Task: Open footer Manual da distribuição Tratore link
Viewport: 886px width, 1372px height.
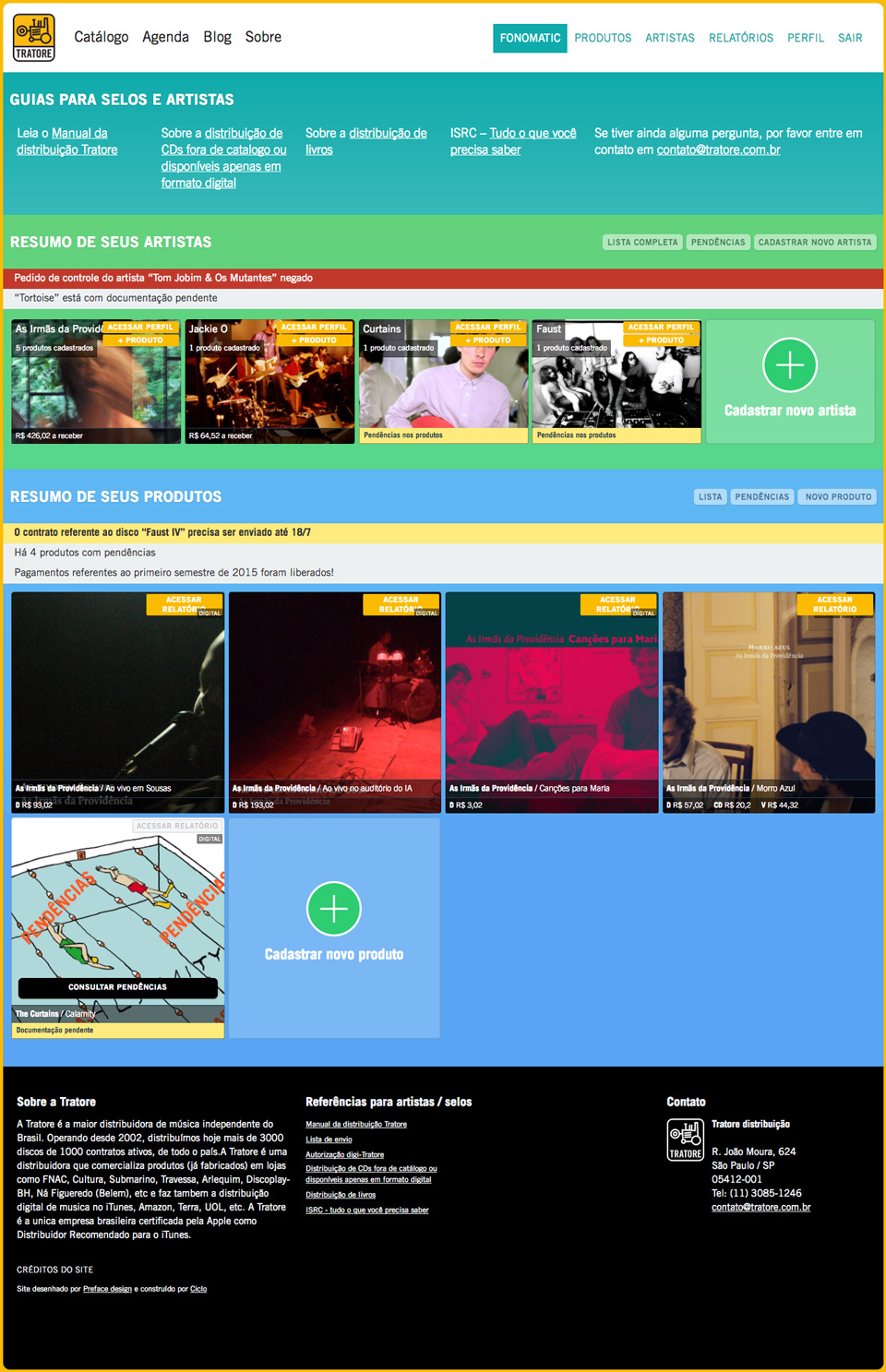Action: 356,1124
